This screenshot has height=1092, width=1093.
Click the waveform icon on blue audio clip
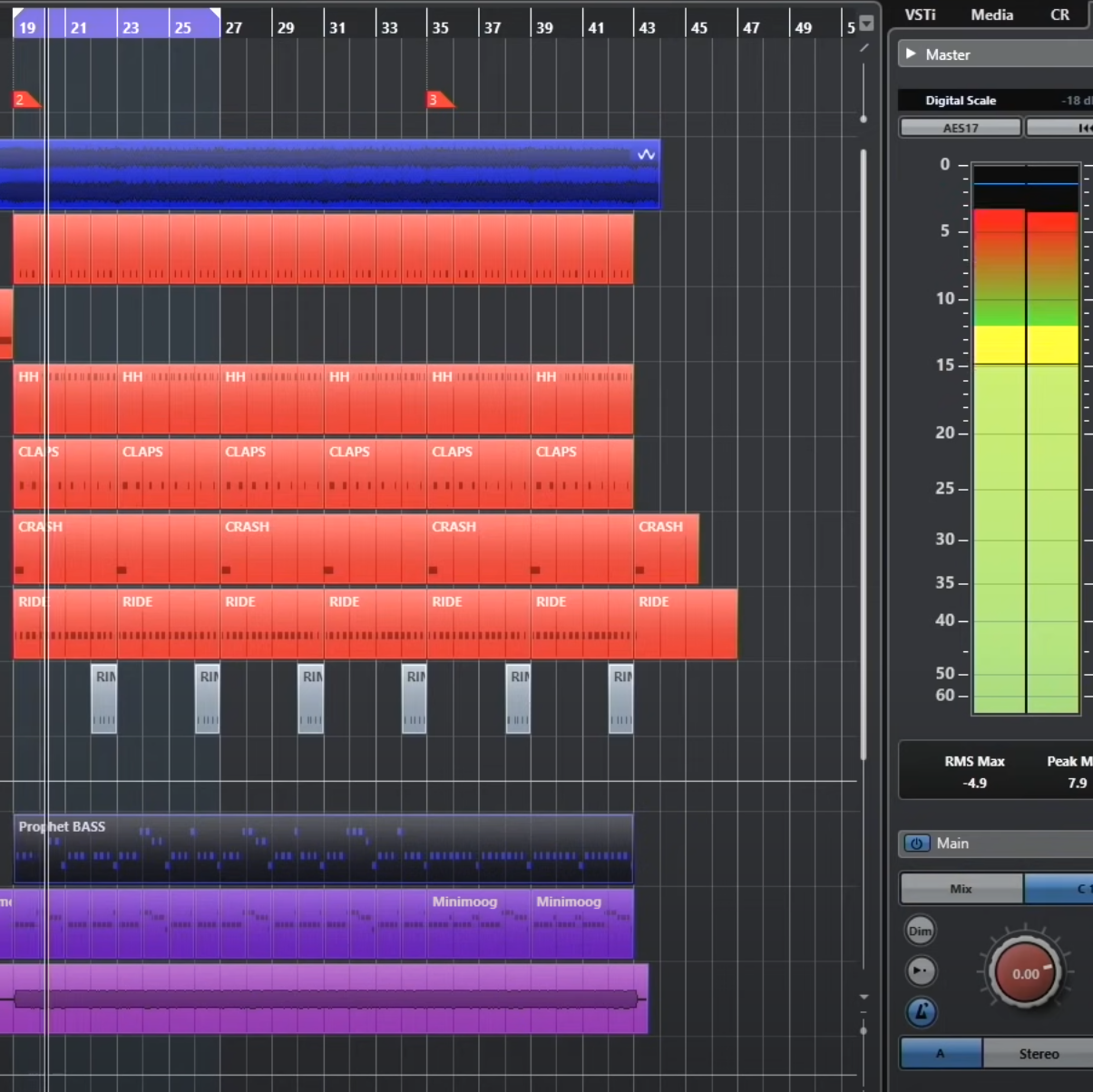[x=646, y=155]
